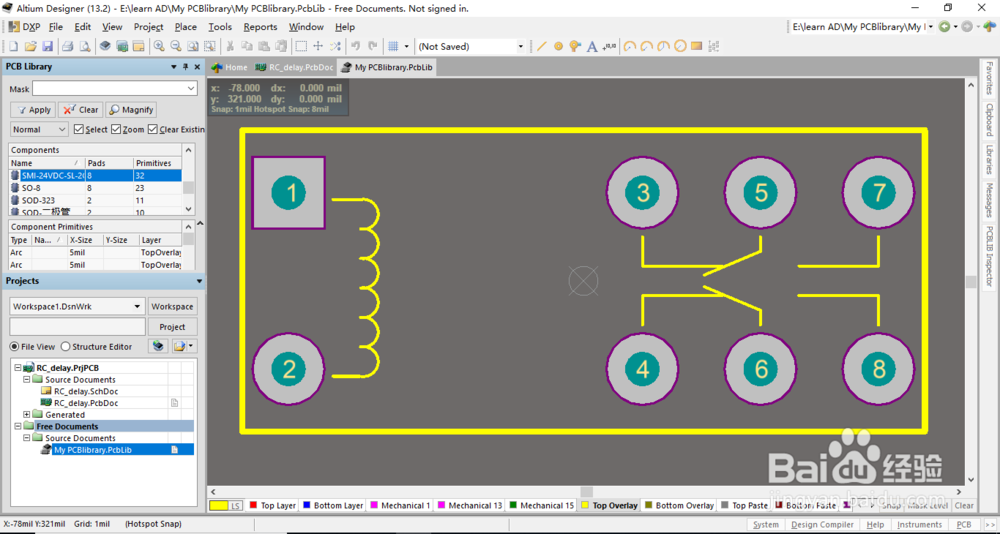1000x534 pixels.
Task: Open an existing document with the folder icon
Action: [30, 47]
